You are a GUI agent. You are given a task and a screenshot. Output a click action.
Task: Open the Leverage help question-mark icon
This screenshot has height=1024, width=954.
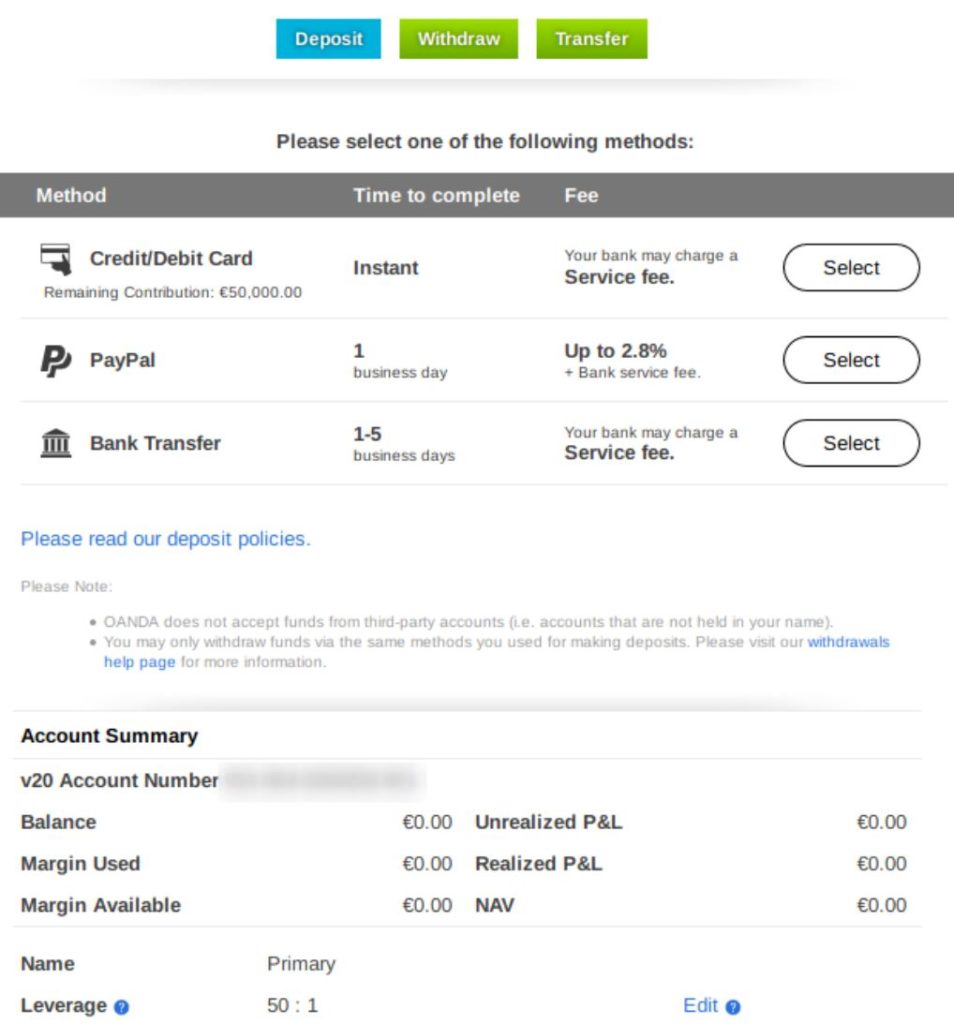119,1009
